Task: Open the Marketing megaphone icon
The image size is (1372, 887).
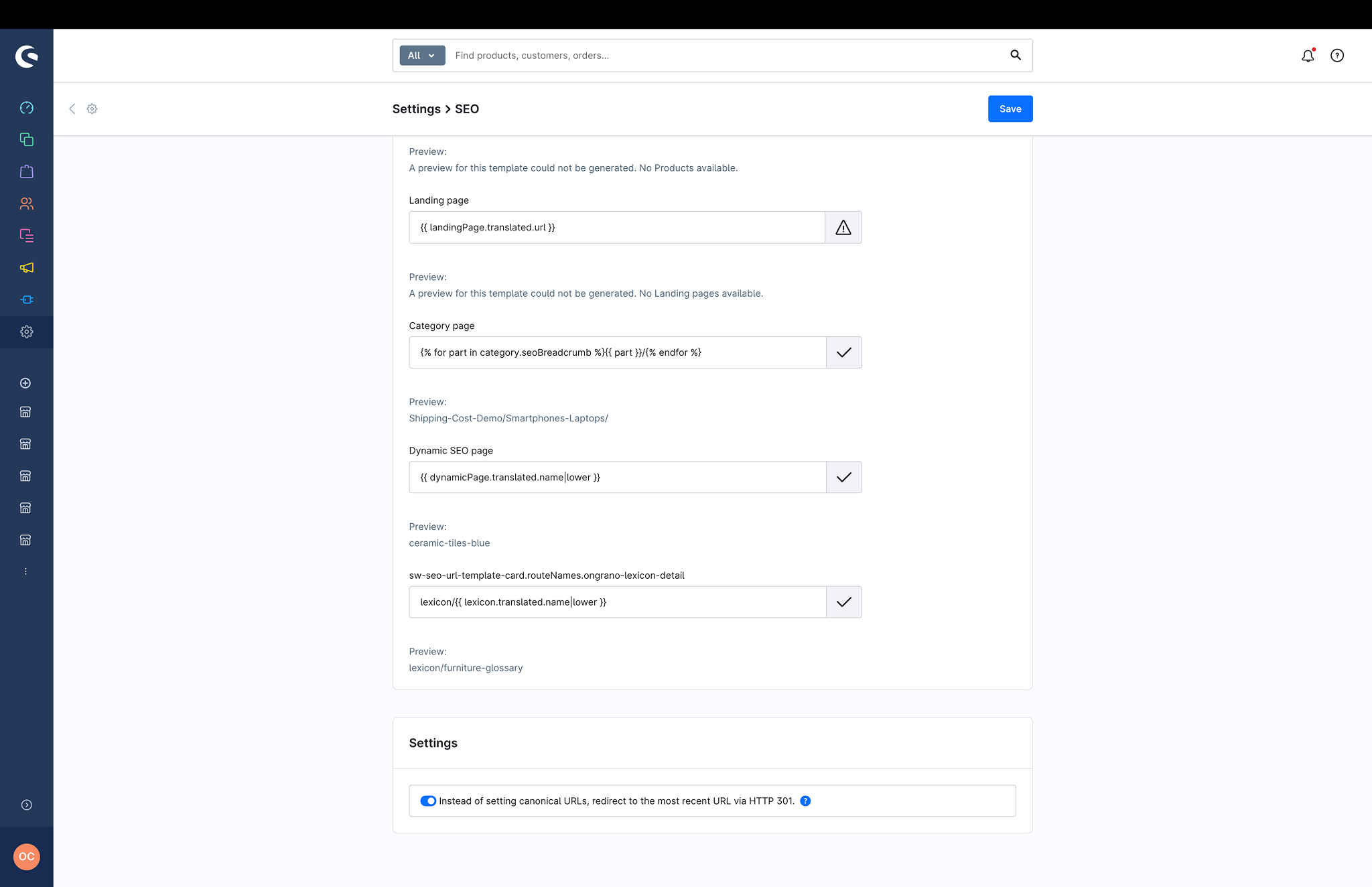Action: click(x=27, y=267)
